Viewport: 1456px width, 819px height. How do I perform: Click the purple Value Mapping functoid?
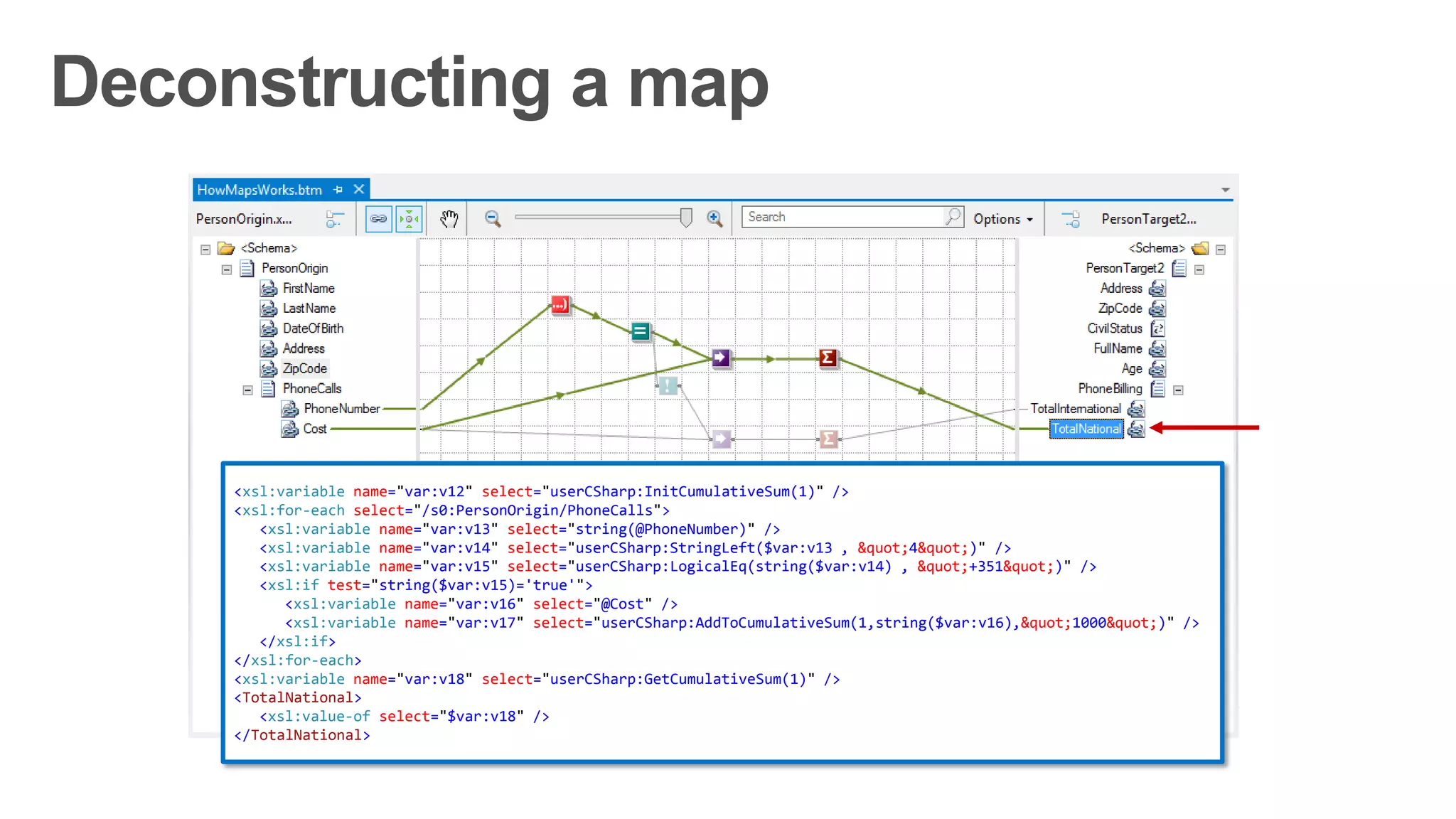point(721,358)
